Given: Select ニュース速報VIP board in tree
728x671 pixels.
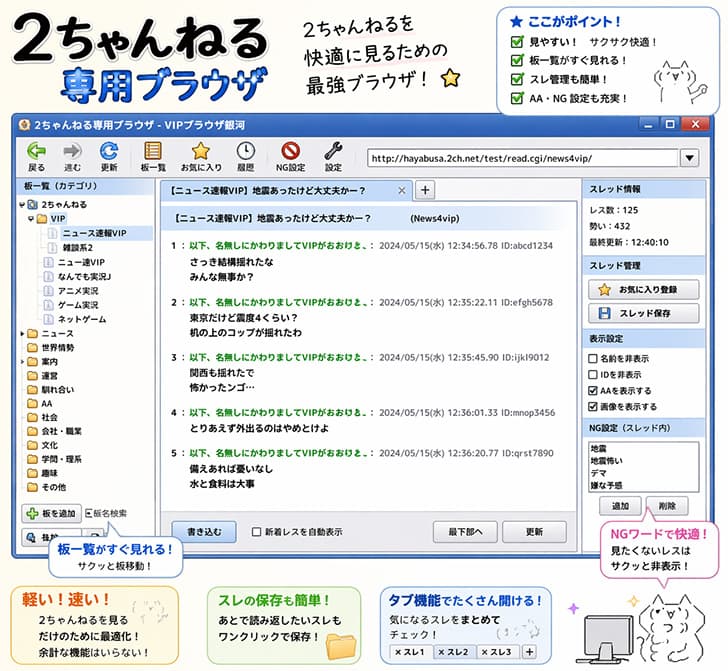Looking at the screenshot, I should [94, 233].
